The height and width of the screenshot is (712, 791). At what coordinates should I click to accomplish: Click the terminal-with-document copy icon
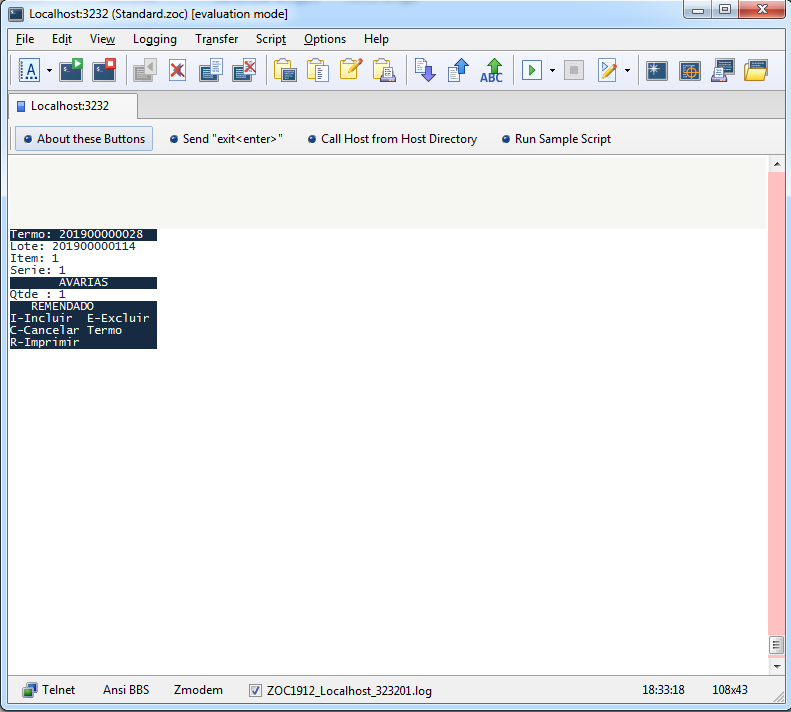click(x=211, y=70)
